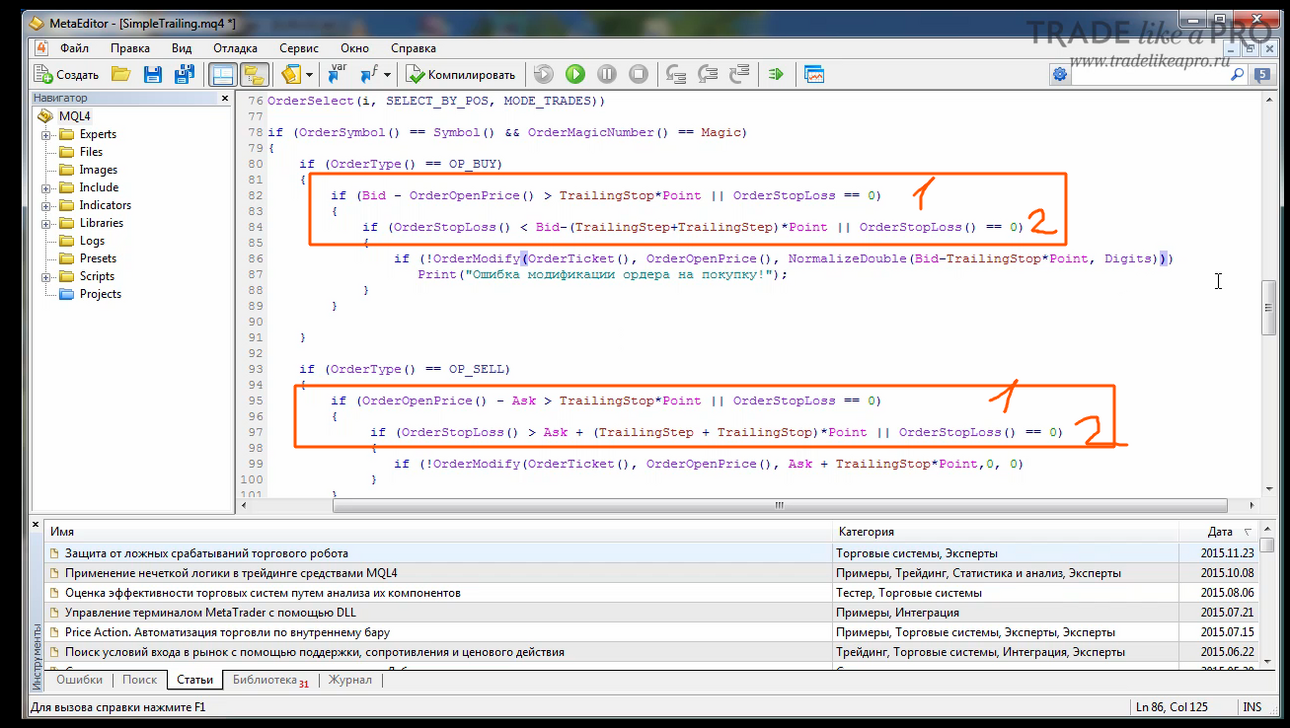1290x728 pixels.
Task: Click the code styler toolbar icon
Action: (x=291, y=74)
